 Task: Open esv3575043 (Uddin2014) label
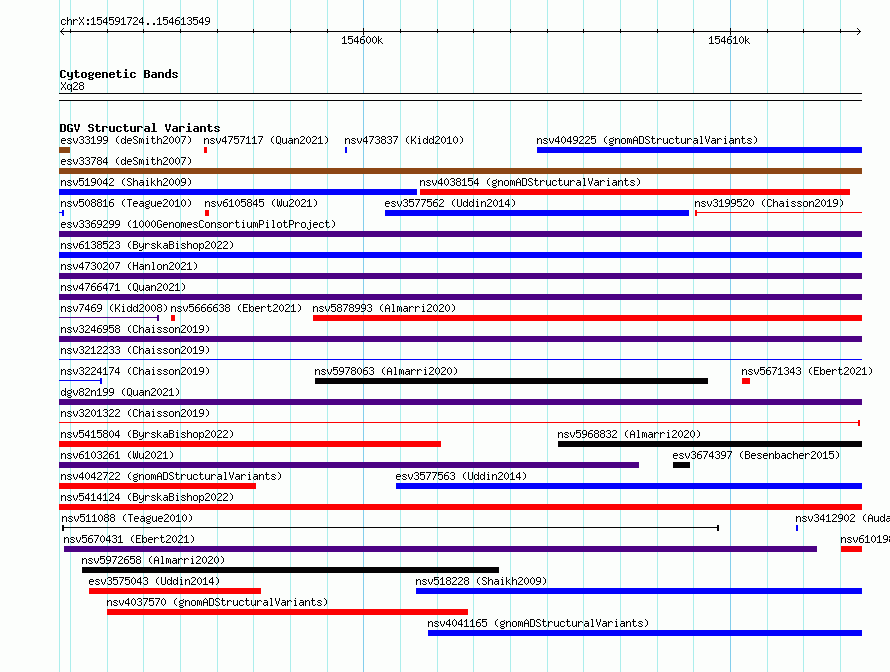point(154,581)
